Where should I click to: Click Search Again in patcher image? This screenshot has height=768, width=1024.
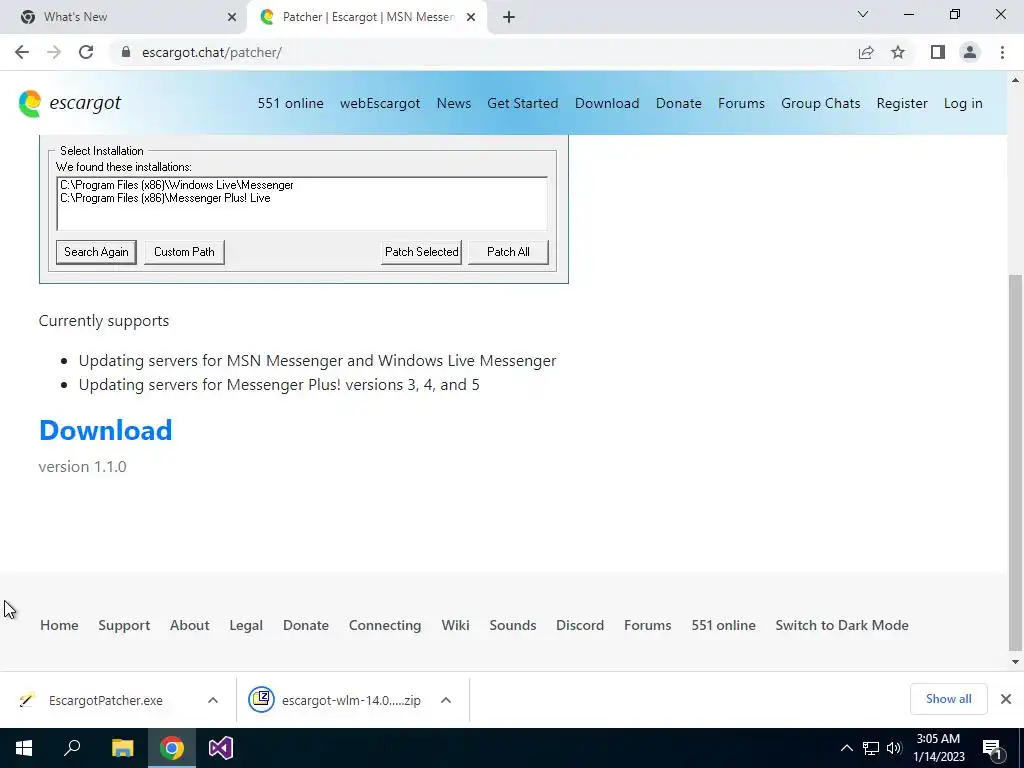[x=96, y=252]
